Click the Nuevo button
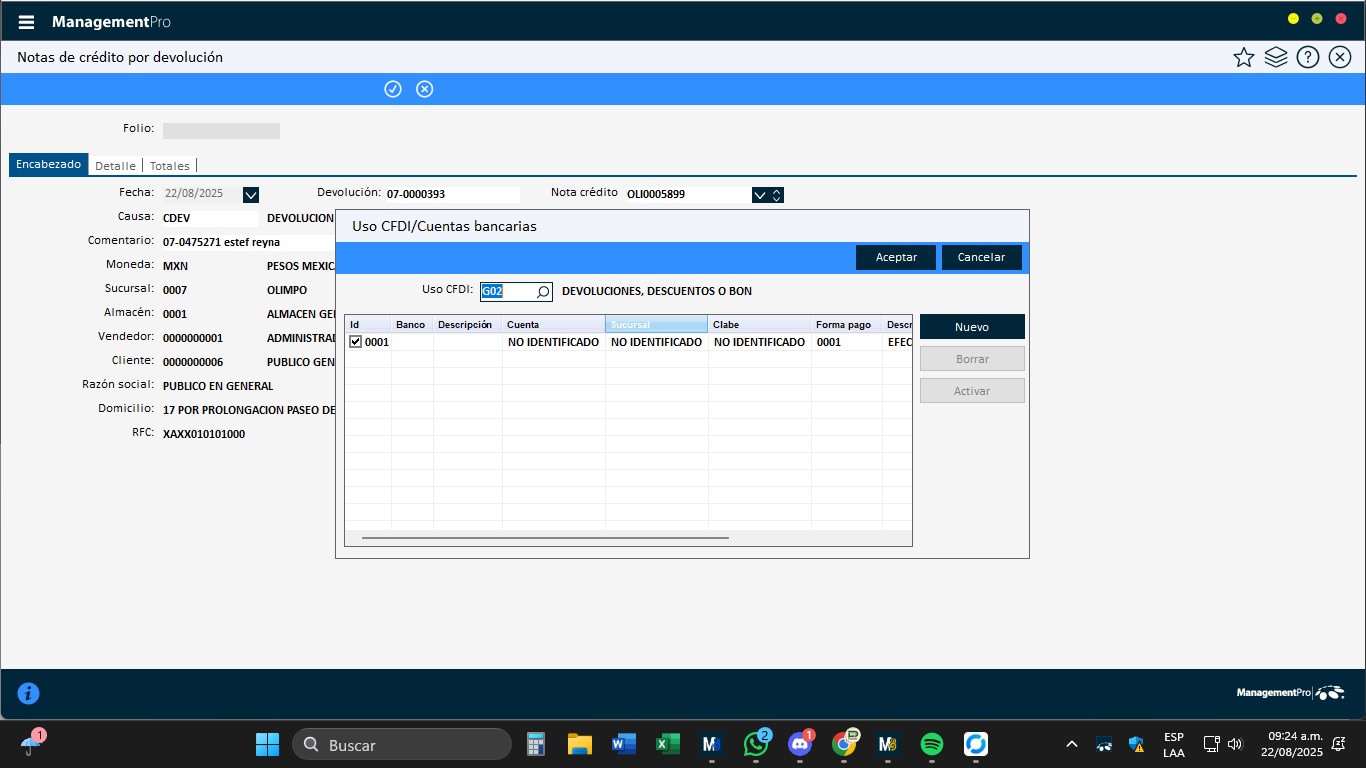Image resolution: width=1366 pixels, height=768 pixels. point(972,327)
